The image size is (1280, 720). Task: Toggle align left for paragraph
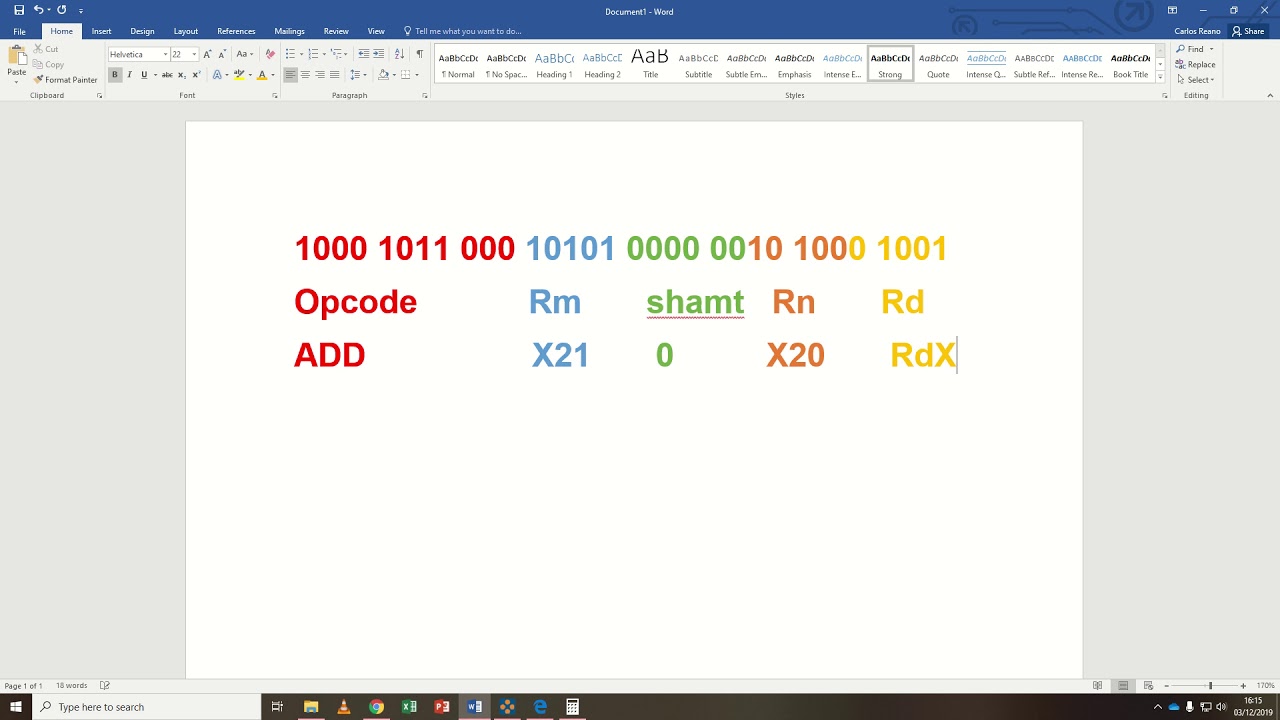[290, 75]
